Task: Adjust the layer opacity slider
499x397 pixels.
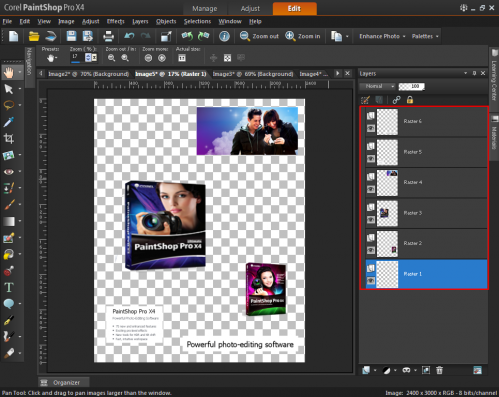Action: click(x=411, y=86)
